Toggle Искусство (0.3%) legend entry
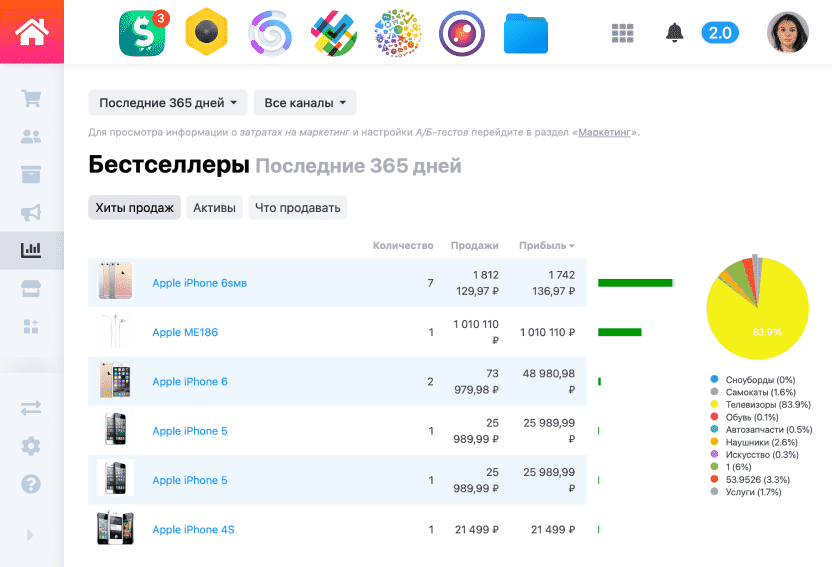Viewport: 833px width, 567px height. pyautogui.click(x=754, y=454)
